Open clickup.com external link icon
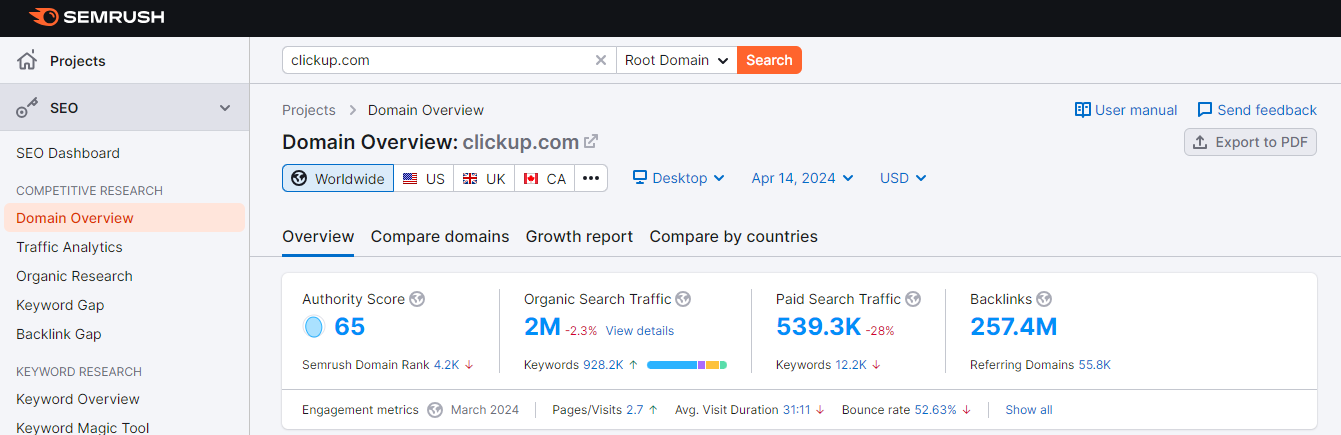 591,142
